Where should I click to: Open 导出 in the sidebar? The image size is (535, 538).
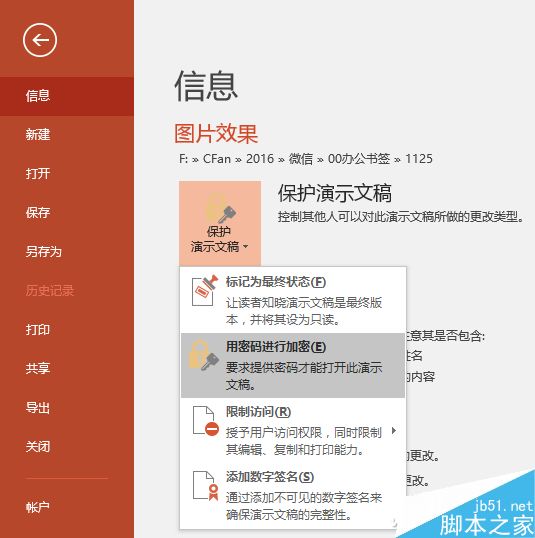point(67,408)
